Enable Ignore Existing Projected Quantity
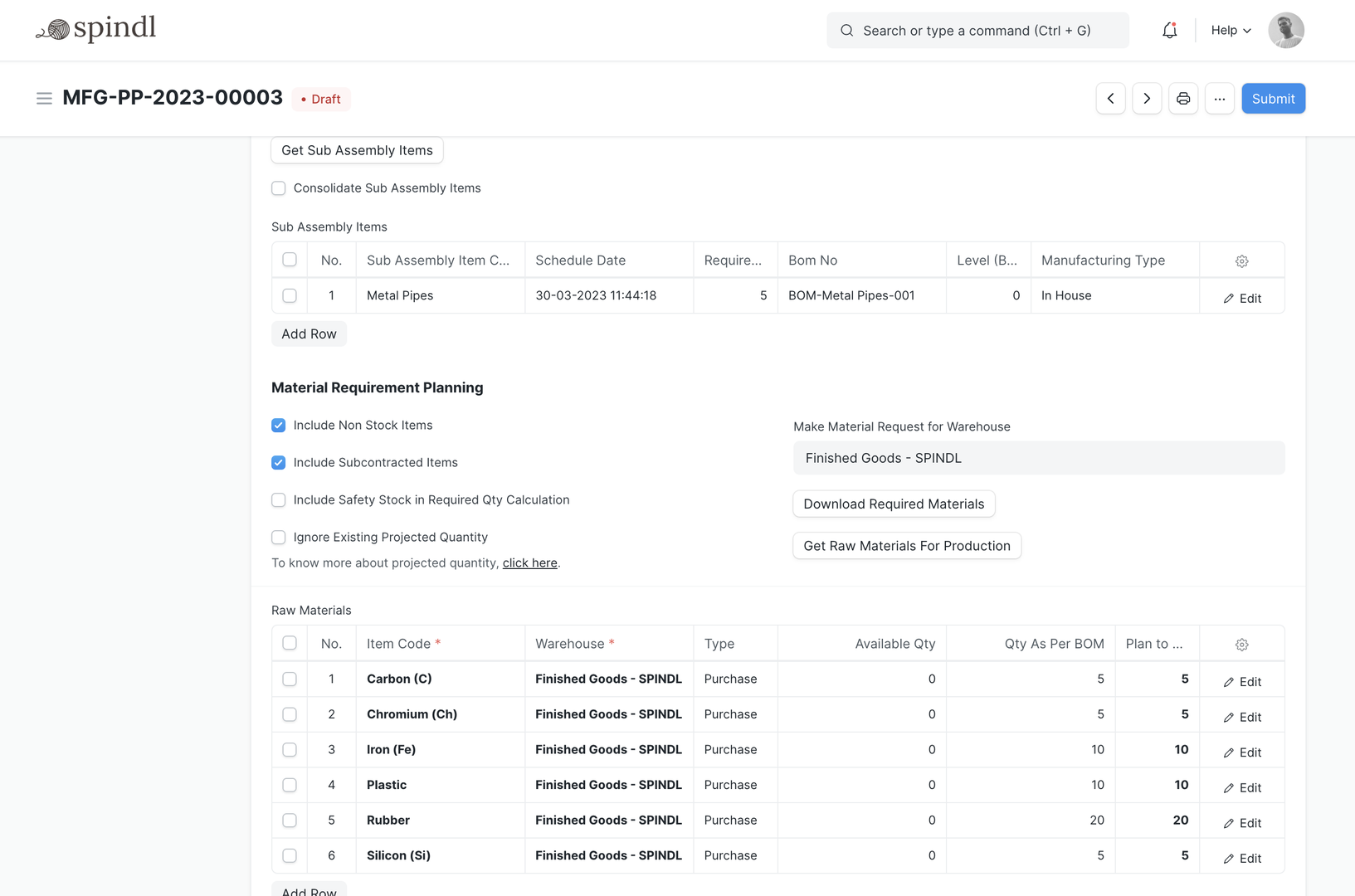 click(x=279, y=538)
